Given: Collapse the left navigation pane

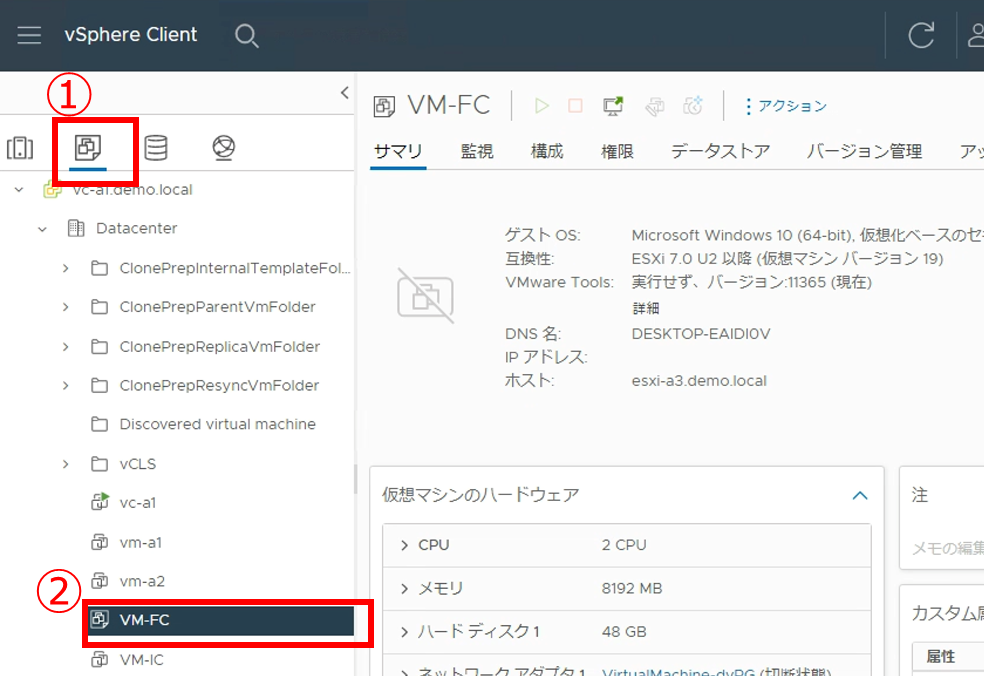Looking at the screenshot, I should coord(344,93).
